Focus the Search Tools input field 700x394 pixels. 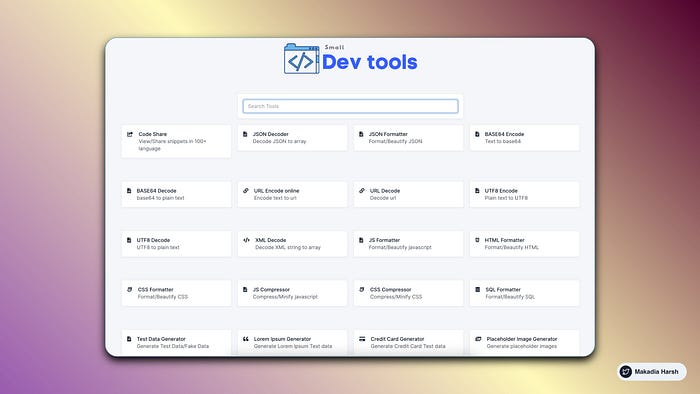point(350,106)
